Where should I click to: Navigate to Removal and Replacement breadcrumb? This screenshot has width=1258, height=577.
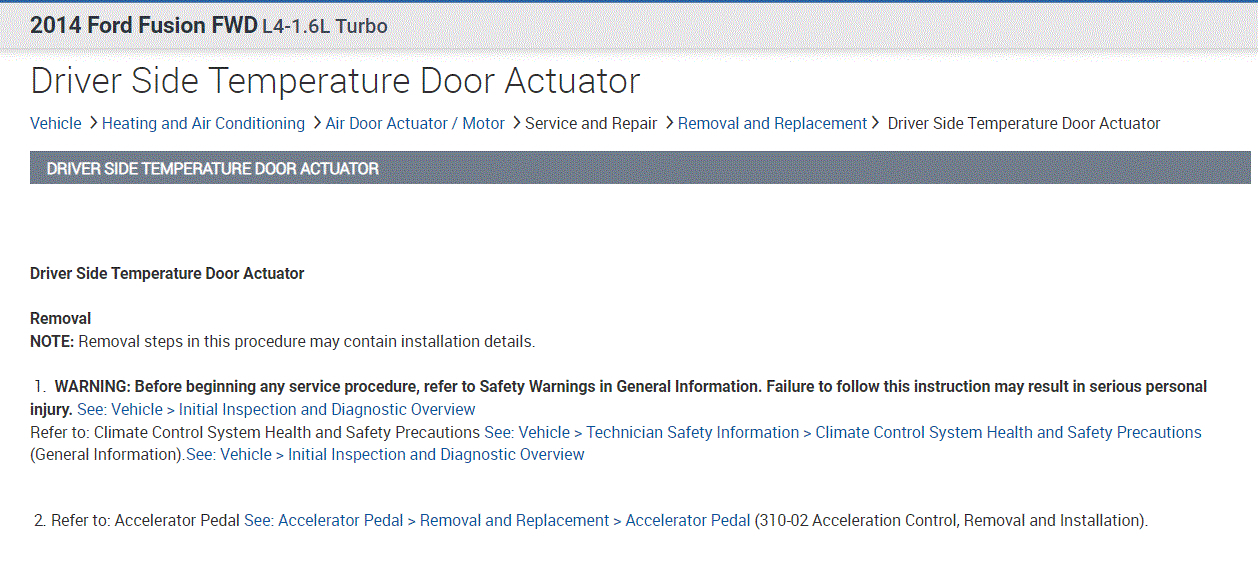point(772,123)
